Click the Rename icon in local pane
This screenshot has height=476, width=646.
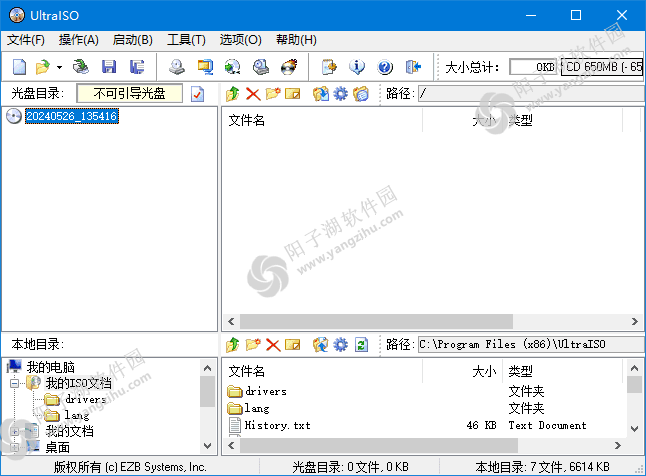click(x=293, y=345)
